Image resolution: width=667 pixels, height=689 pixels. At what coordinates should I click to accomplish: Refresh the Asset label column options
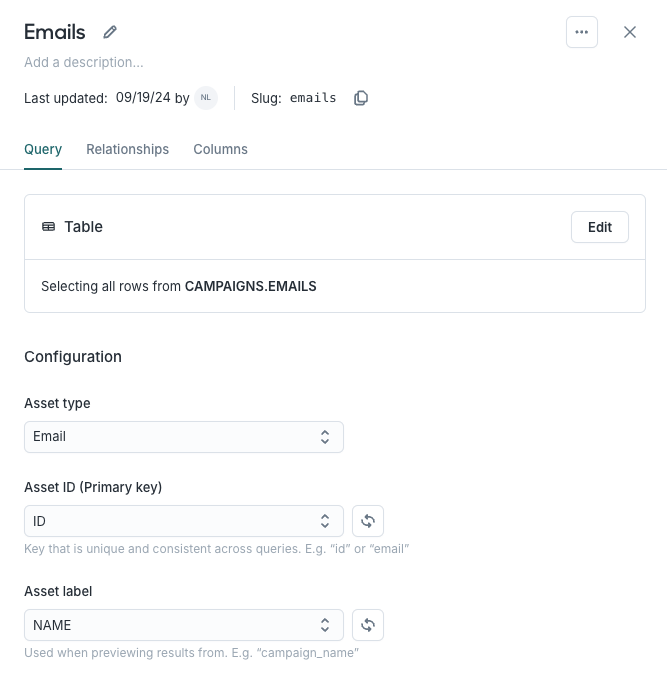click(368, 625)
